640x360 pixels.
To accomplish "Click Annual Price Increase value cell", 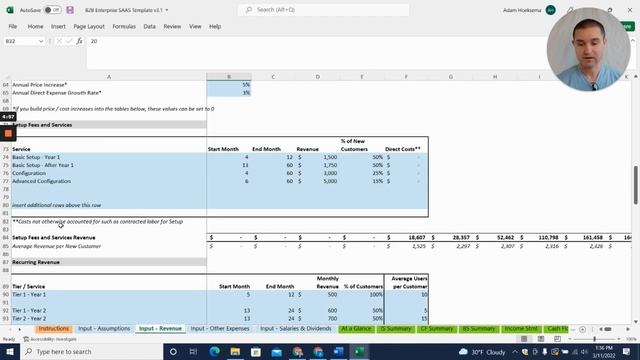I will tap(229, 85).
